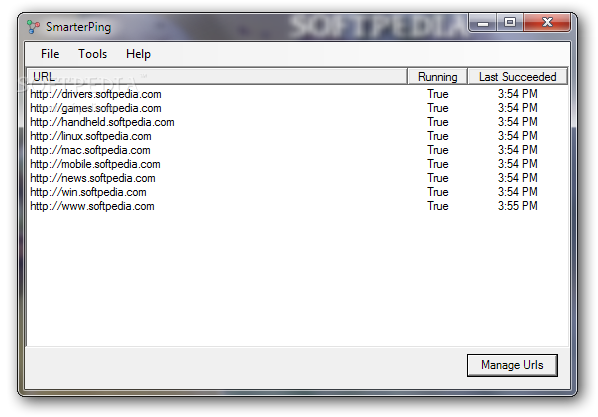598x417 pixels.
Task: Click the True value for games.softpedia.com
Action: 437,108
